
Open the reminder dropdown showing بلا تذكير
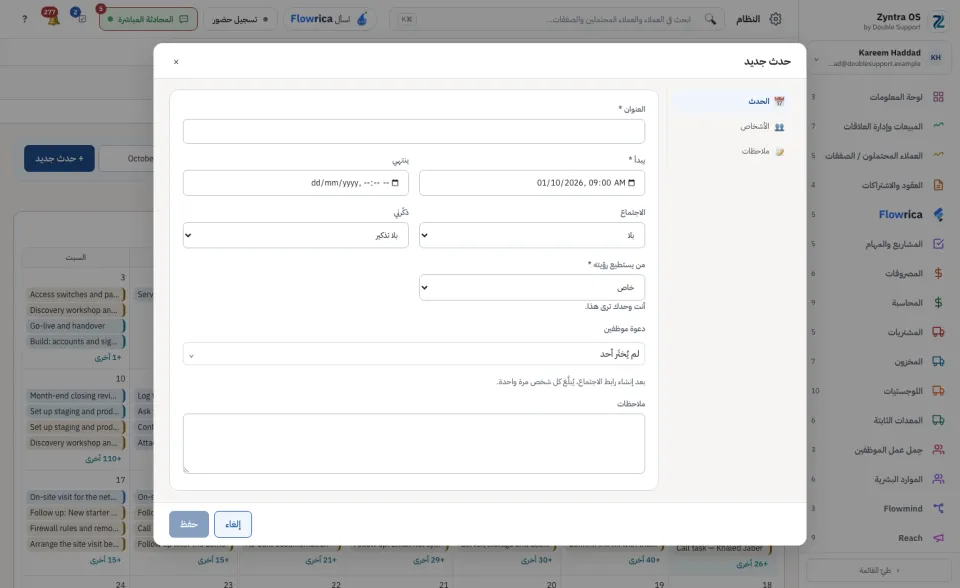[296, 235]
